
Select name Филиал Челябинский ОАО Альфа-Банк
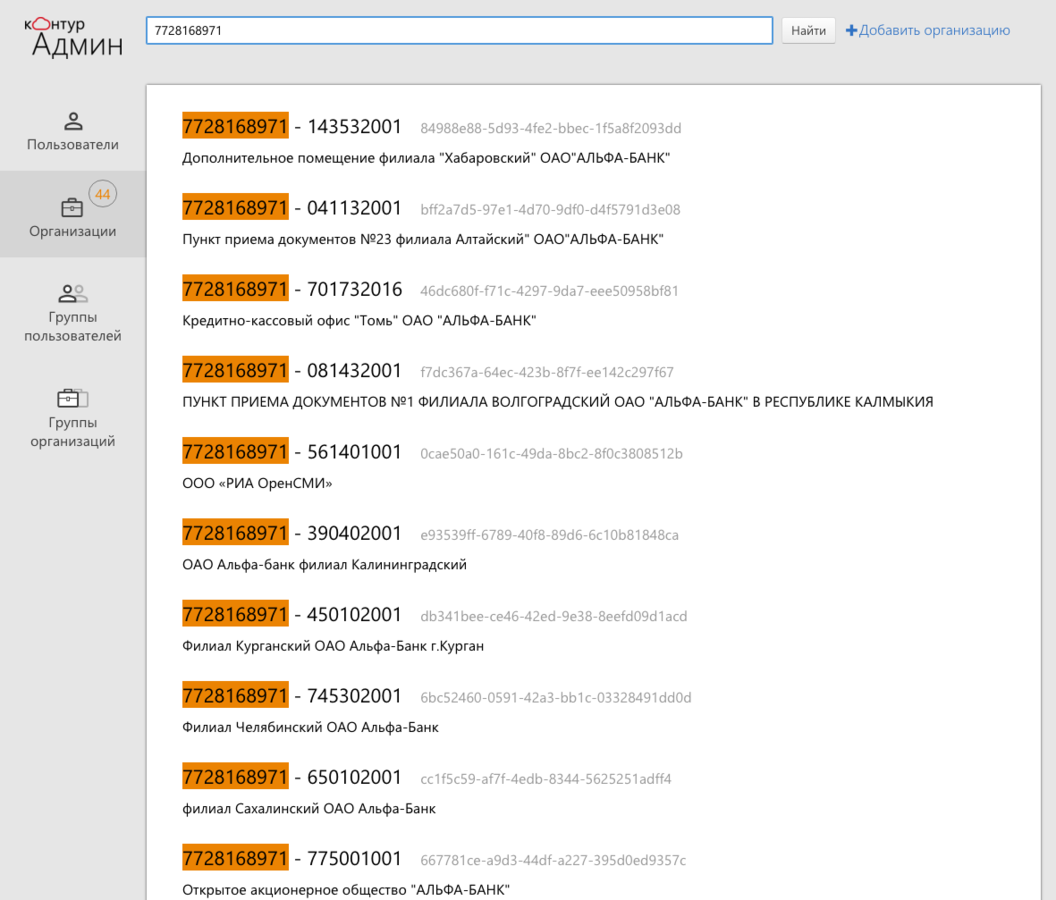(x=310, y=728)
